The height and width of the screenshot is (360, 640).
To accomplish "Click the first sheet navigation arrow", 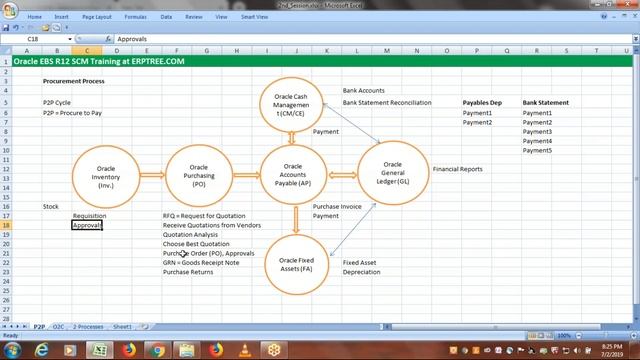I will pos(4,327).
